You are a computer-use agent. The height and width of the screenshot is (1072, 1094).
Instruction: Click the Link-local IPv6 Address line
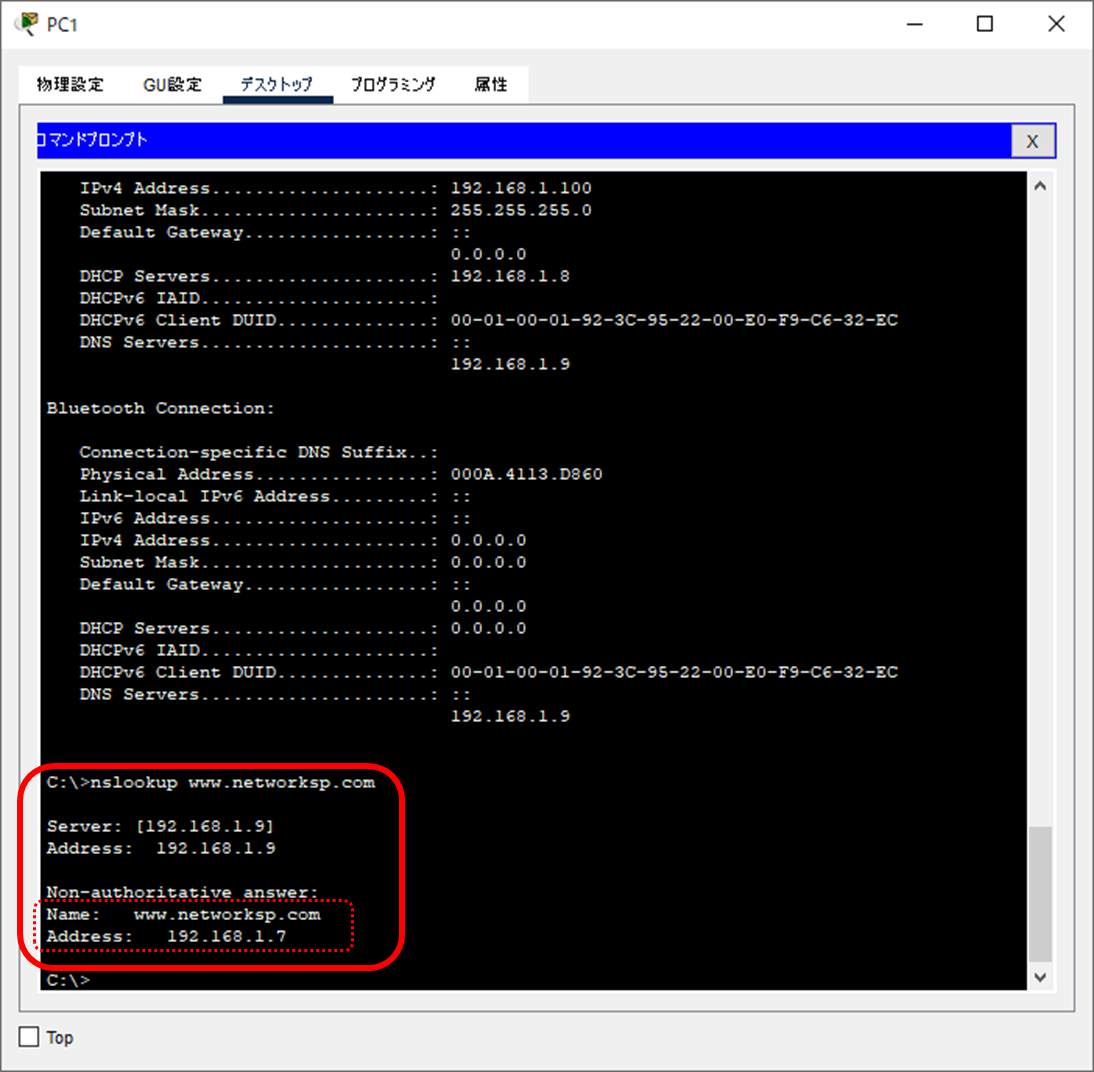[274, 496]
